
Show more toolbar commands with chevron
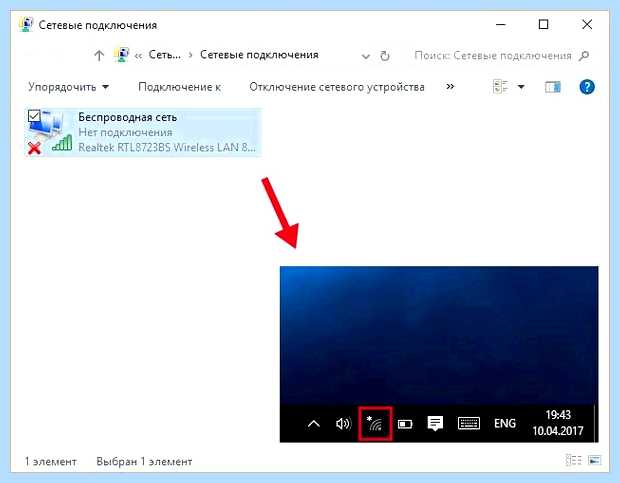pyautogui.click(x=450, y=87)
